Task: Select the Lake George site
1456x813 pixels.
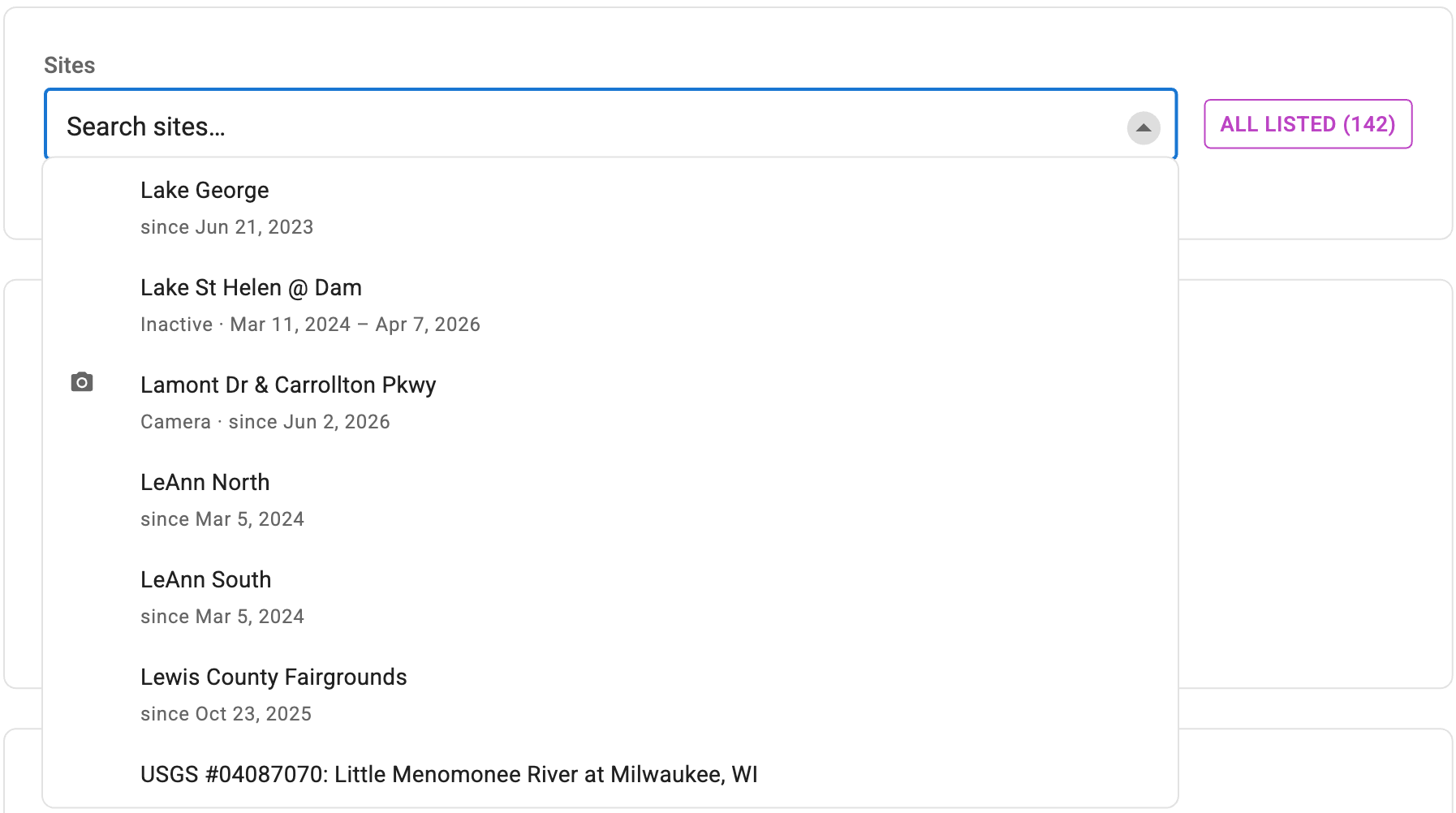Action: 610,208
